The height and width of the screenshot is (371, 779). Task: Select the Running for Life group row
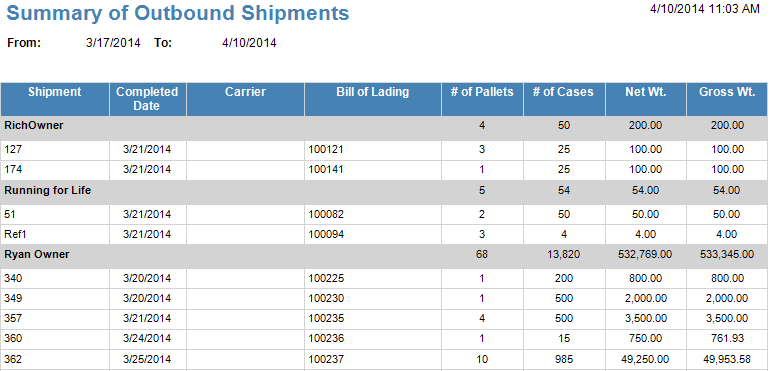point(384,193)
